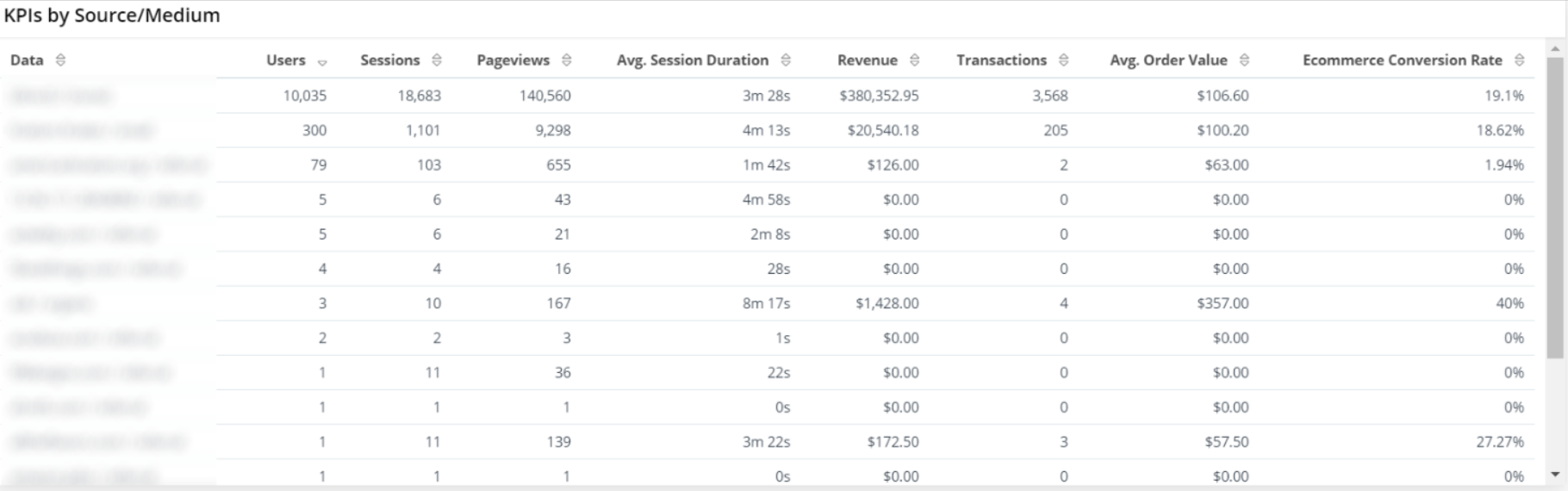Click sessions cell 1,101
1568x491 pixels.
coord(423,130)
